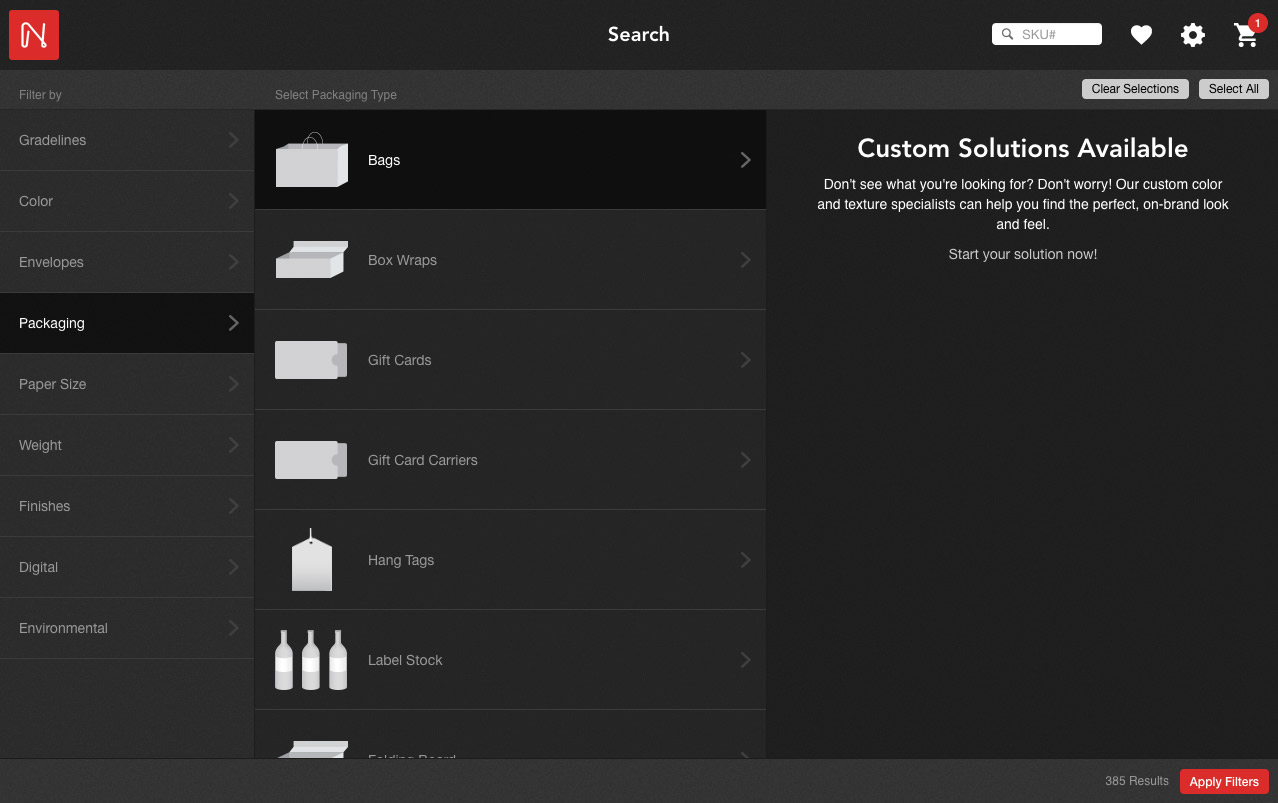Click the Apply Filters button
Viewport: 1278px width, 803px height.
(1224, 781)
